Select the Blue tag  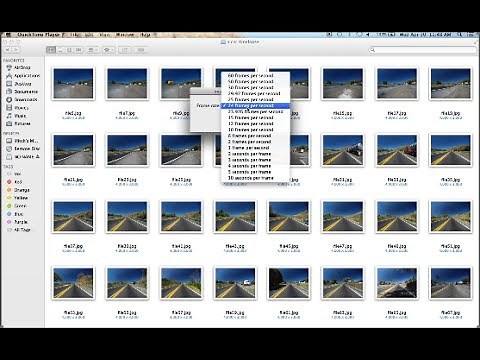click(x=15, y=214)
